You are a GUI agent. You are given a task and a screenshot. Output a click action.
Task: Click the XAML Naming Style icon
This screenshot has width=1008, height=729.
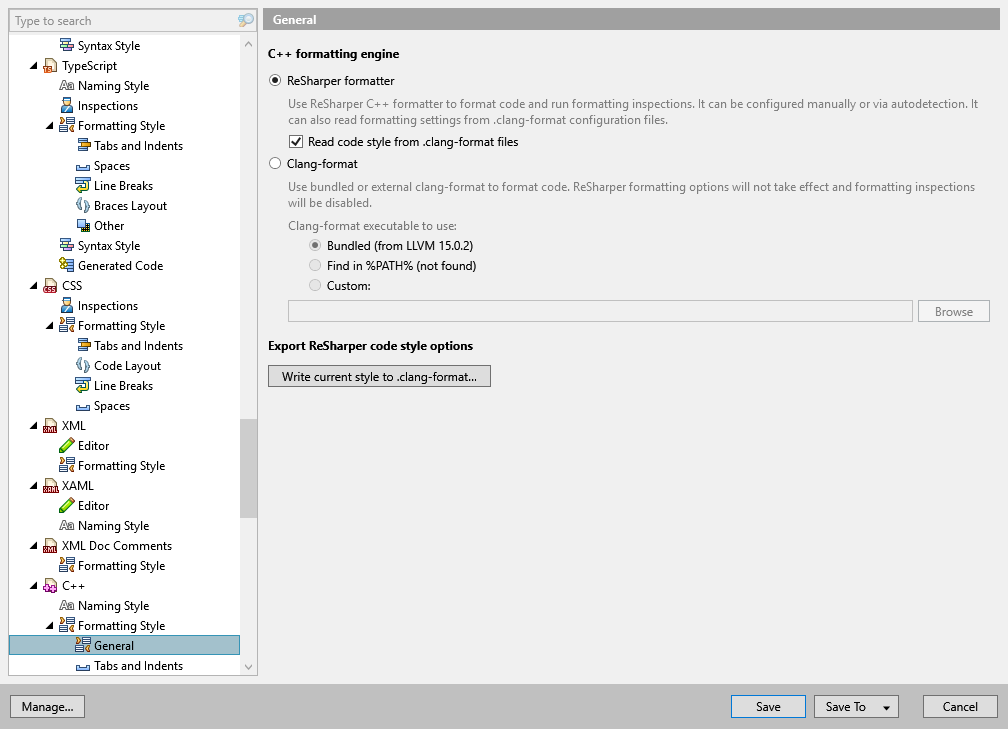(66, 526)
